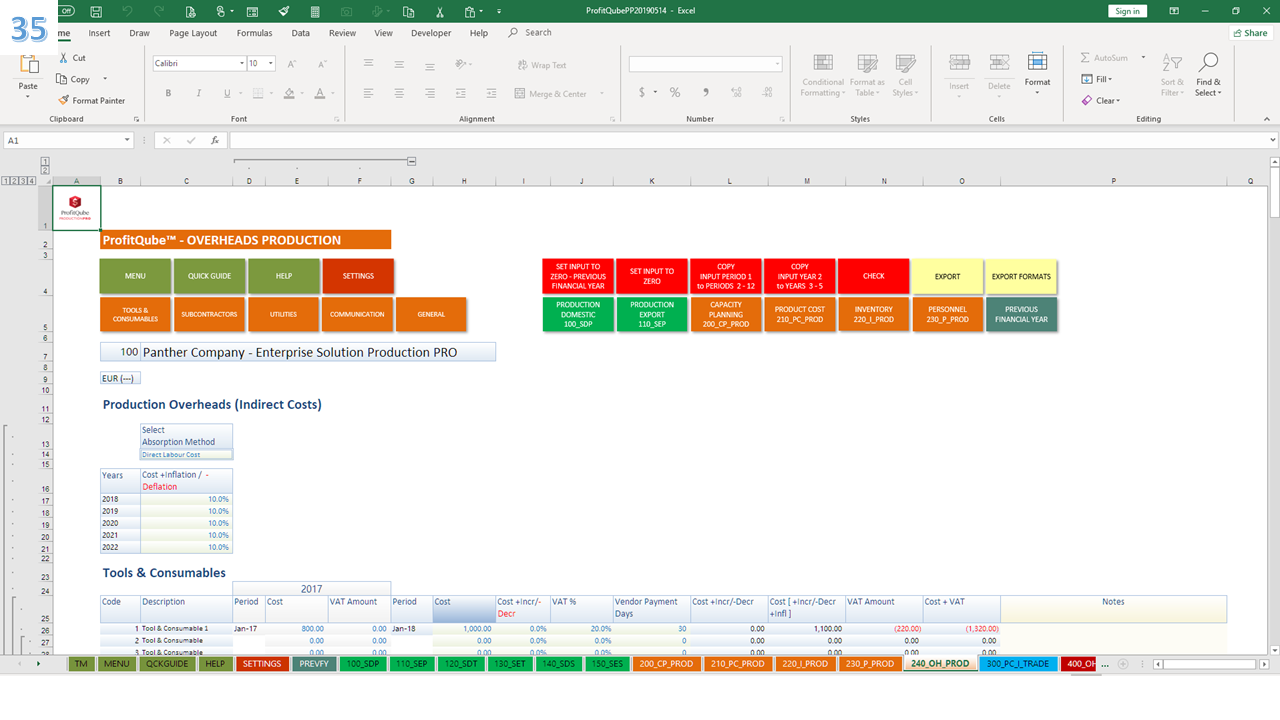Open the Fill Color picker arrow
Screen dimensions: 1280x720
[302, 93]
